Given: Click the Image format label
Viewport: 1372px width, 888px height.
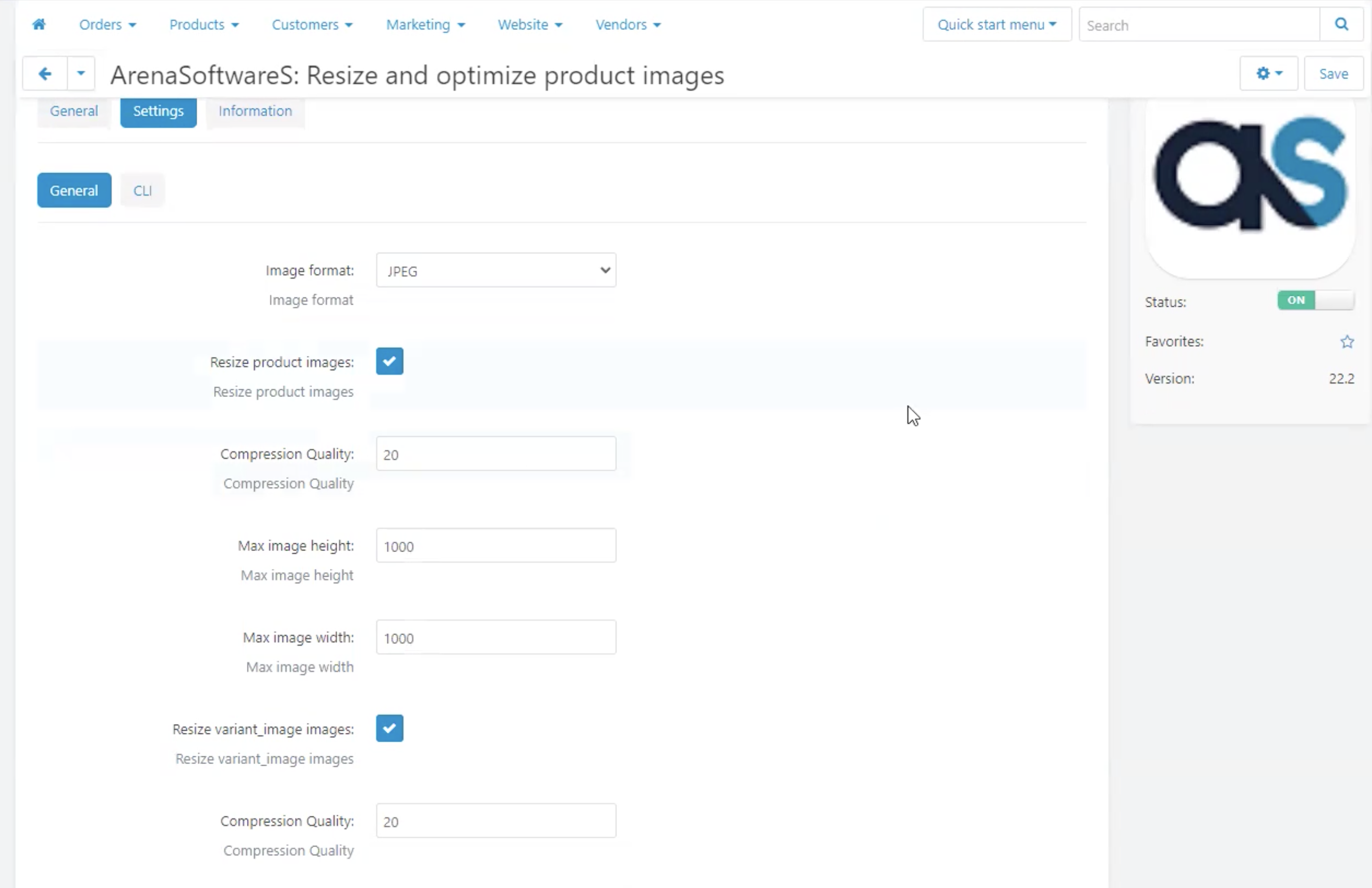Looking at the screenshot, I should click(309, 270).
